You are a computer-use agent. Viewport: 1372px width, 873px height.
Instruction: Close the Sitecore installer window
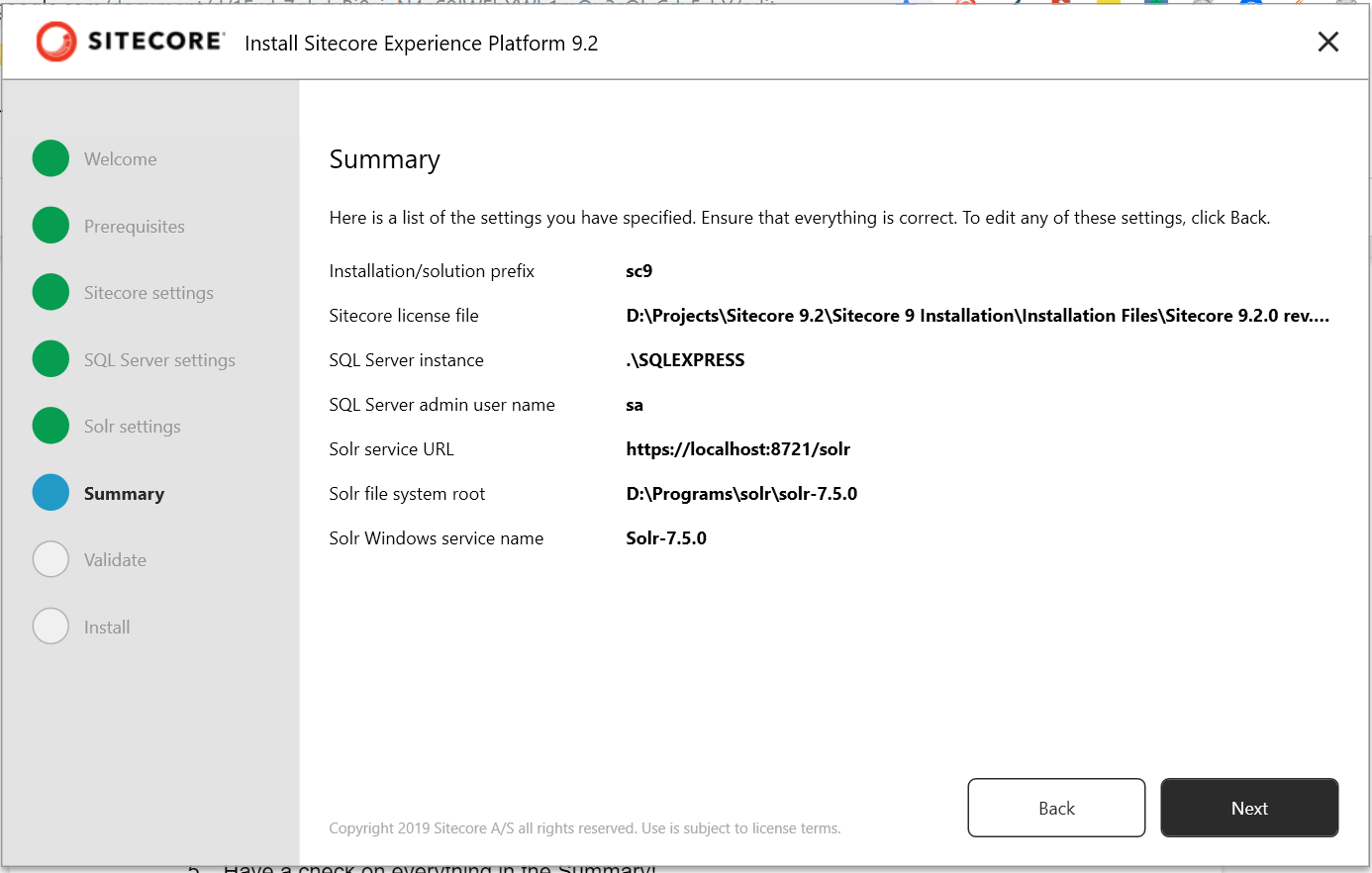pyautogui.click(x=1328, y=42)
